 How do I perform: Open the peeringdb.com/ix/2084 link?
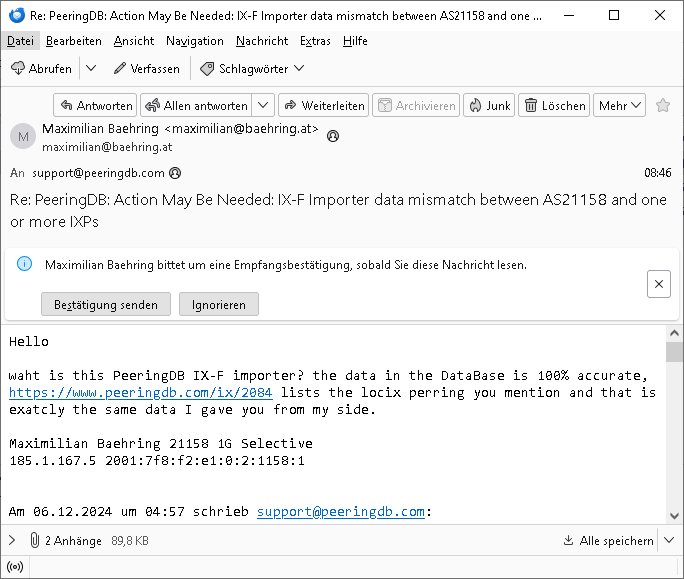click(x=141, y=393)
